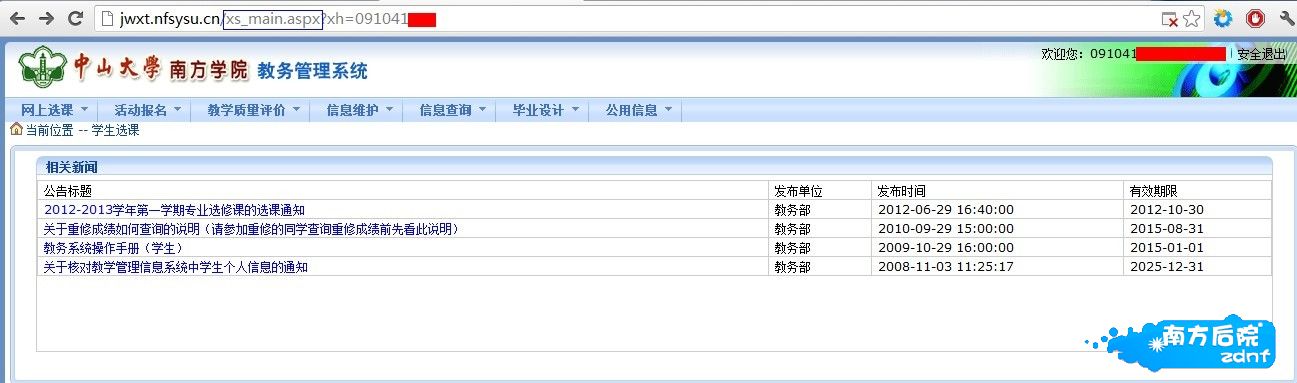This screenshot has height=383, width=1297.
Task: Click the 教务管理系统 title text
Action: click(312, 71)
